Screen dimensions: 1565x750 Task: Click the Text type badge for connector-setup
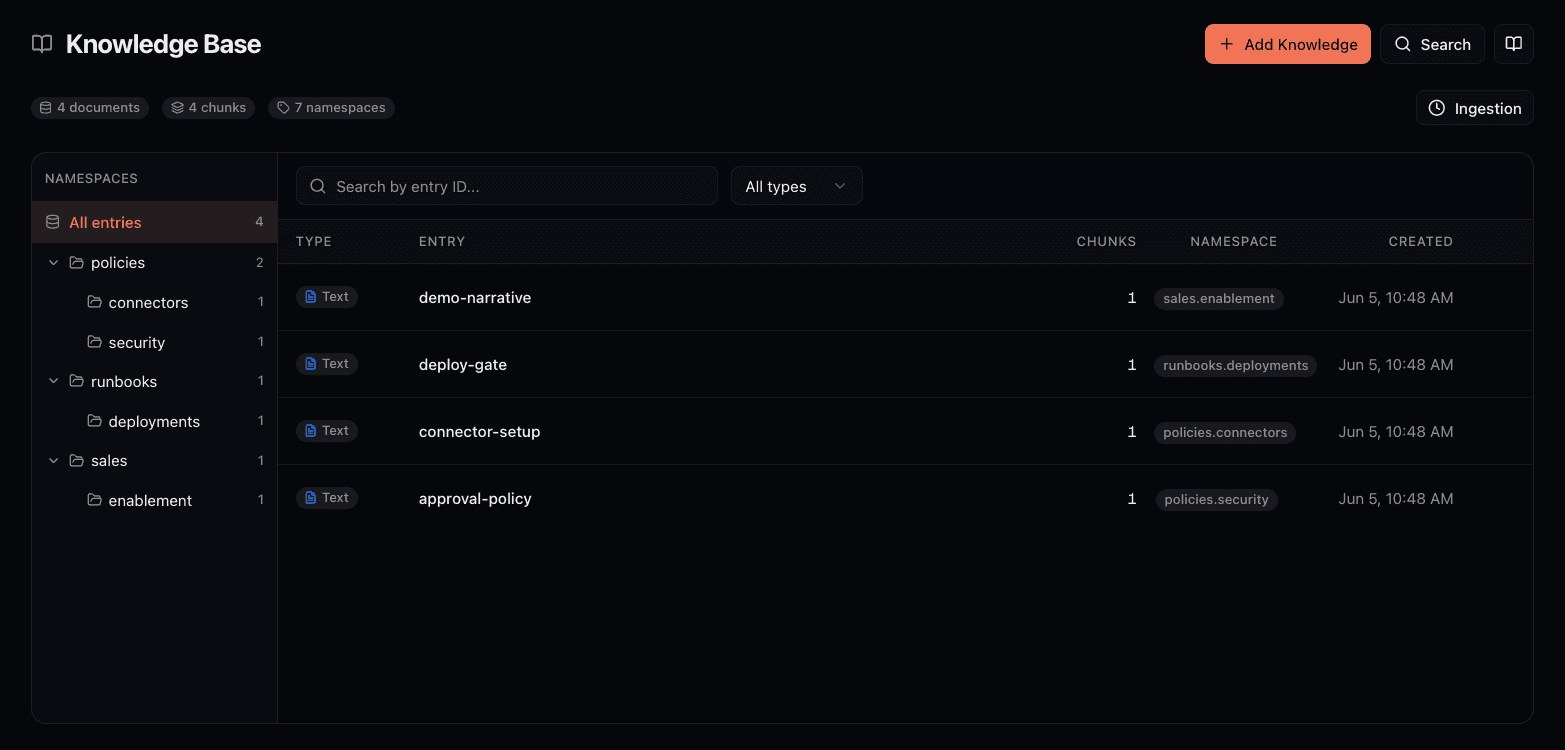(x=327, y=431)
